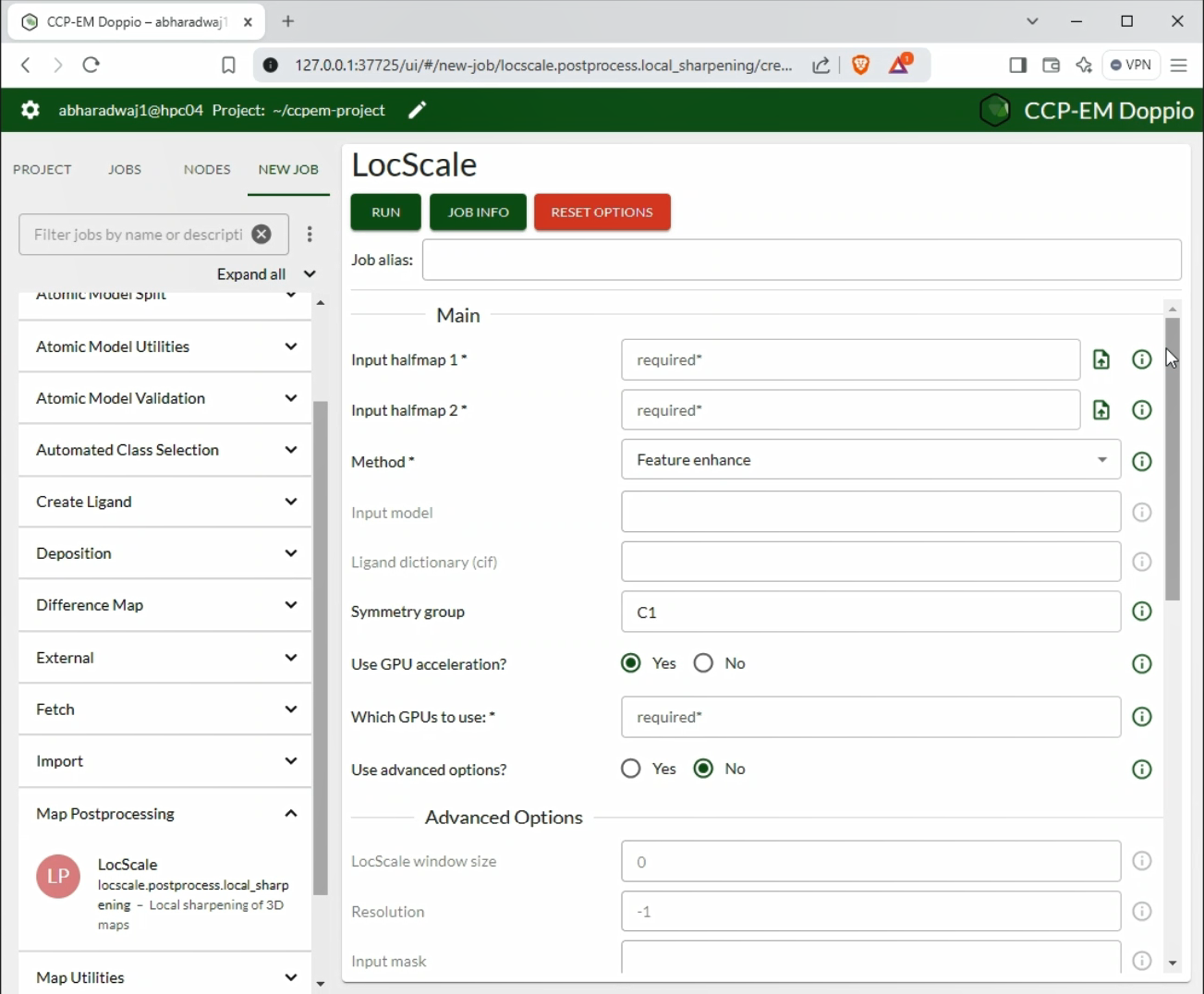Screen dimensions: 1204x994
Task: Expand Atomic Model Utilities category
Action: pos(164,346)
